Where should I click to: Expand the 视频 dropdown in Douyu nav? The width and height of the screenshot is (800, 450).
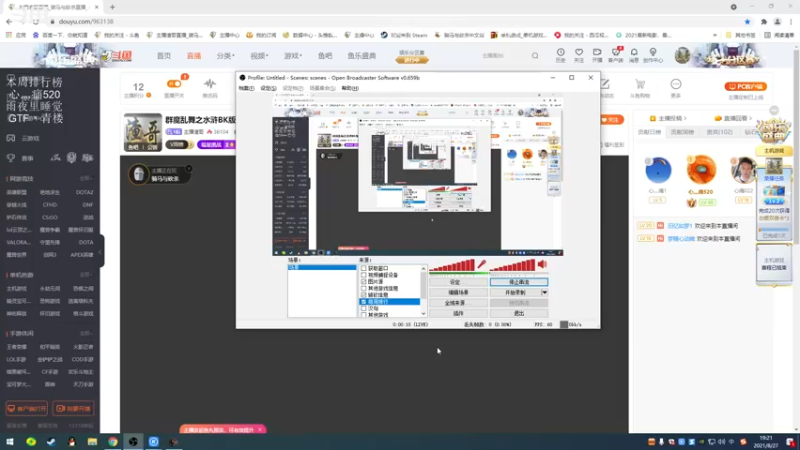[259, 56]
